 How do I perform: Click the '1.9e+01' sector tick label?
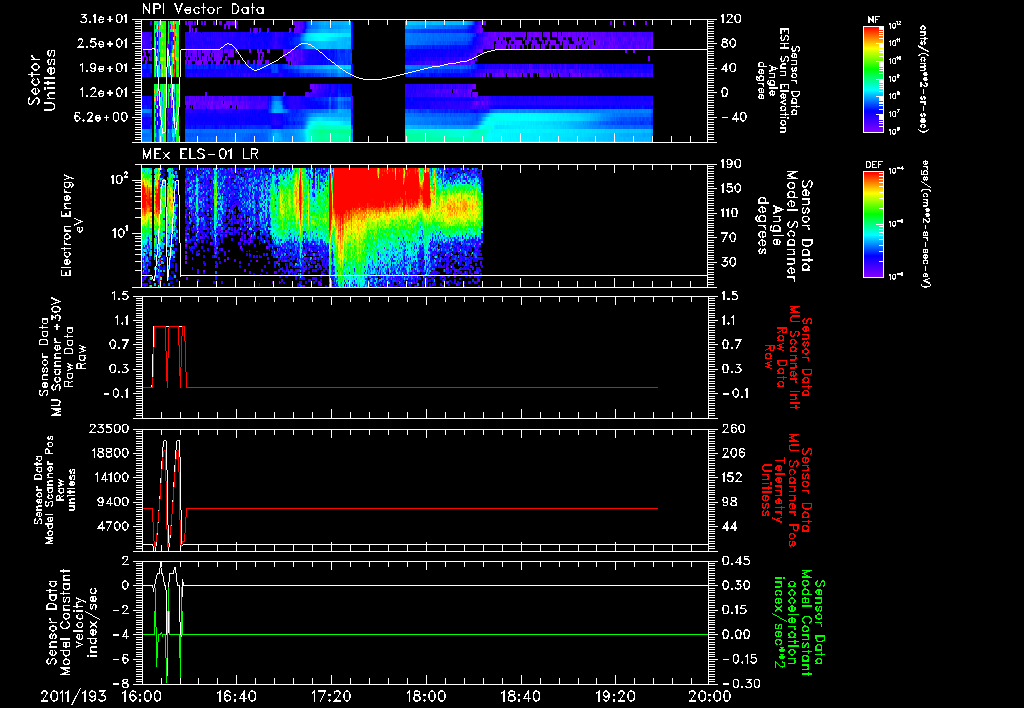point(104,68)
